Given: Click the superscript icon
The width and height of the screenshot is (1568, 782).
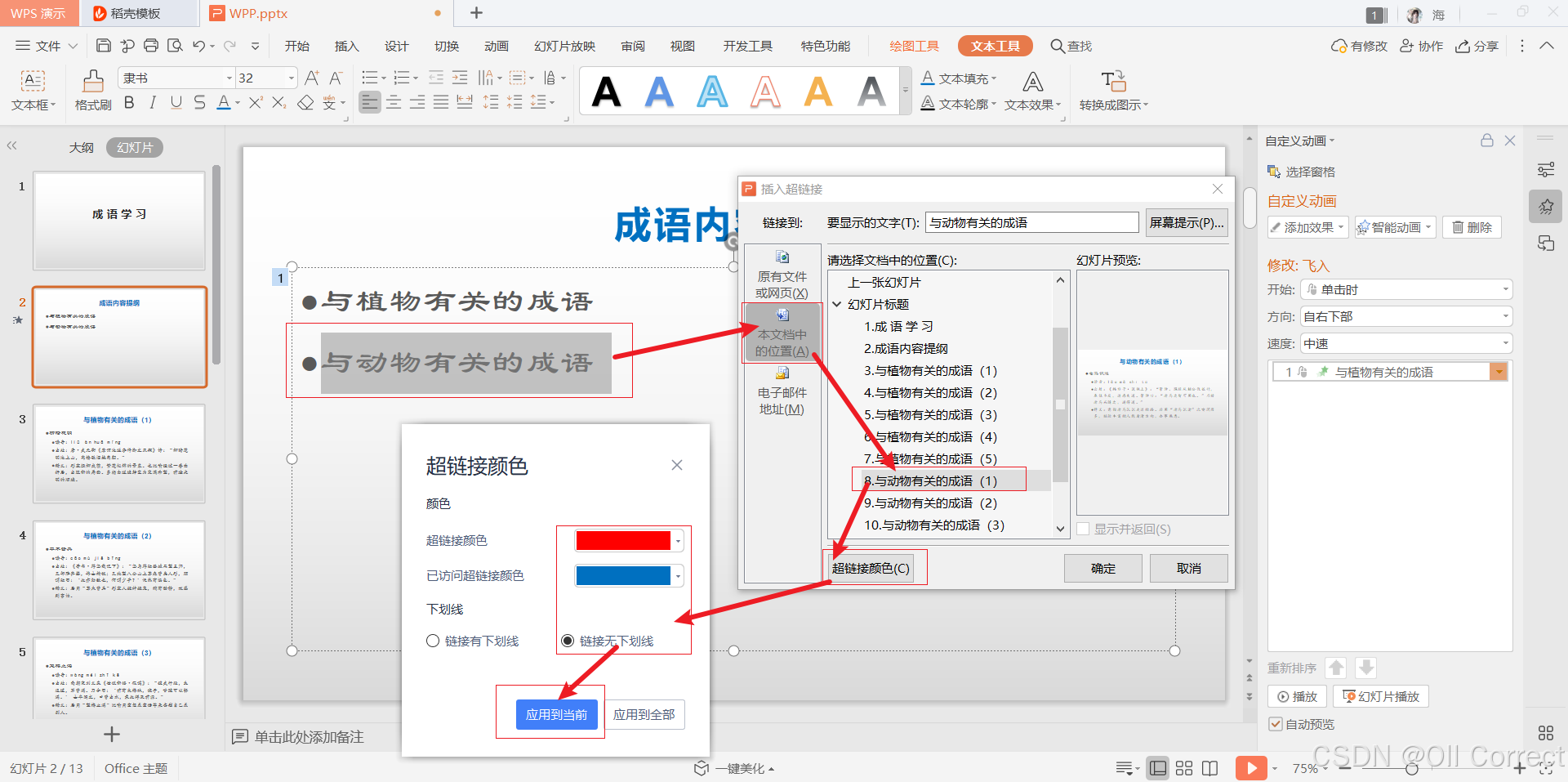Looking at the screenshot, I should 256,103.
